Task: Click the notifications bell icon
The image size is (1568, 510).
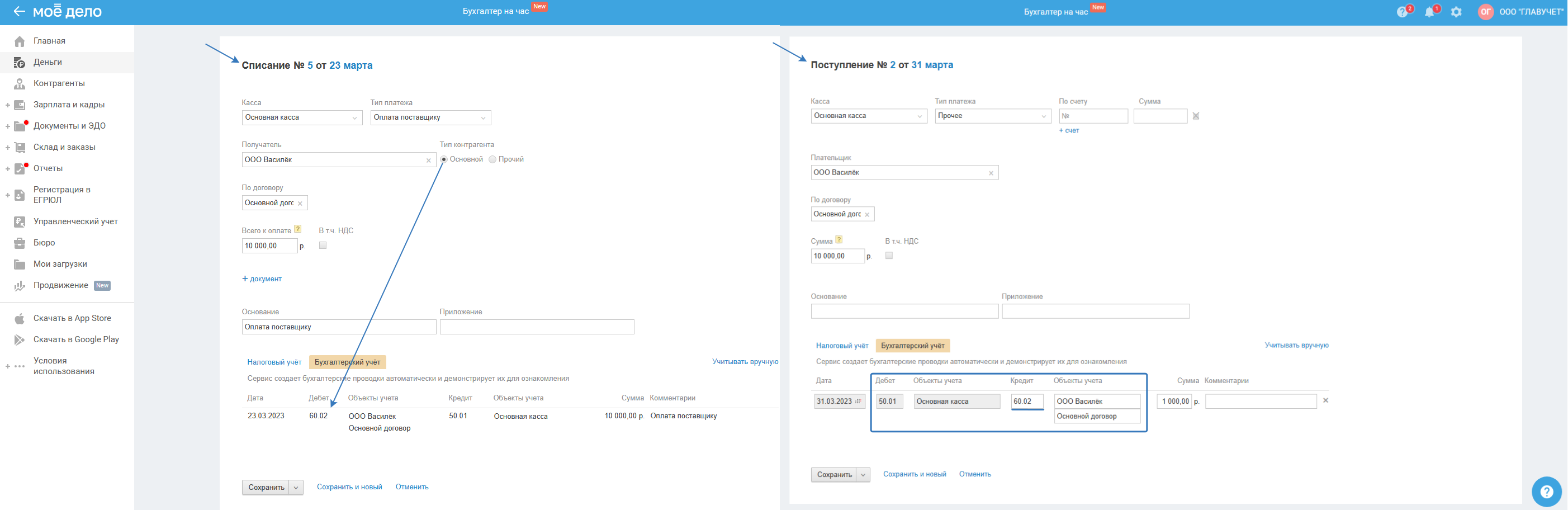Action: pyautogui.click(x=1429, y=12)
